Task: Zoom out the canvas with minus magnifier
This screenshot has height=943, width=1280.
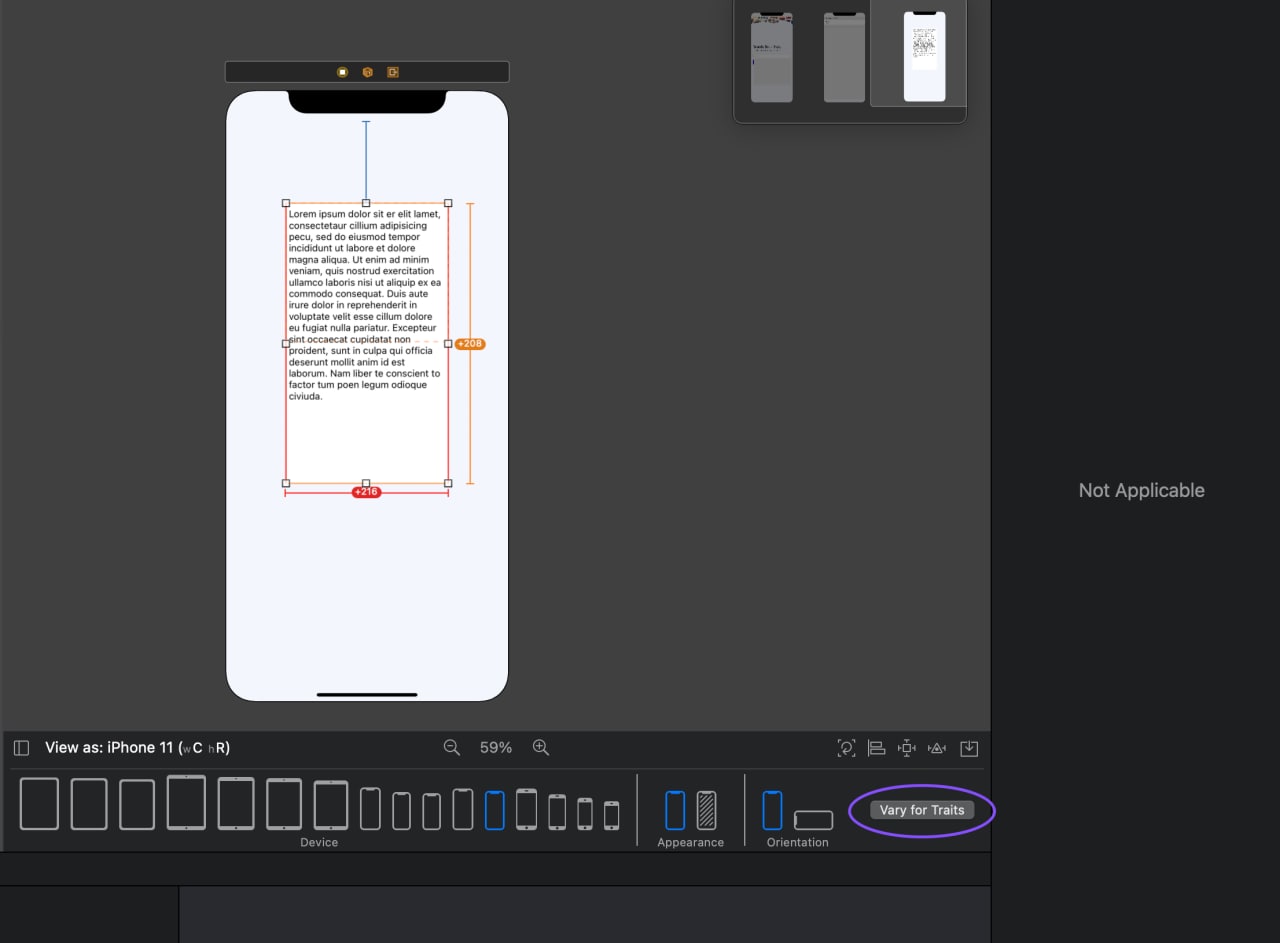Action: (x=452, y=748)
